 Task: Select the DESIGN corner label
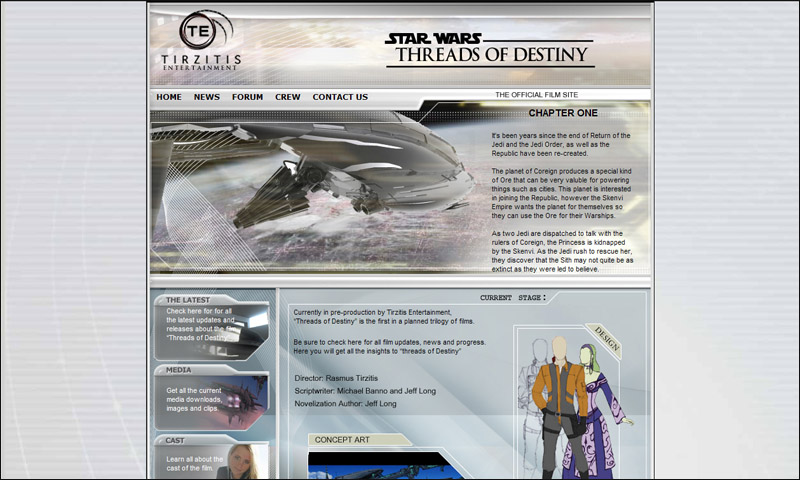point(606,339)
